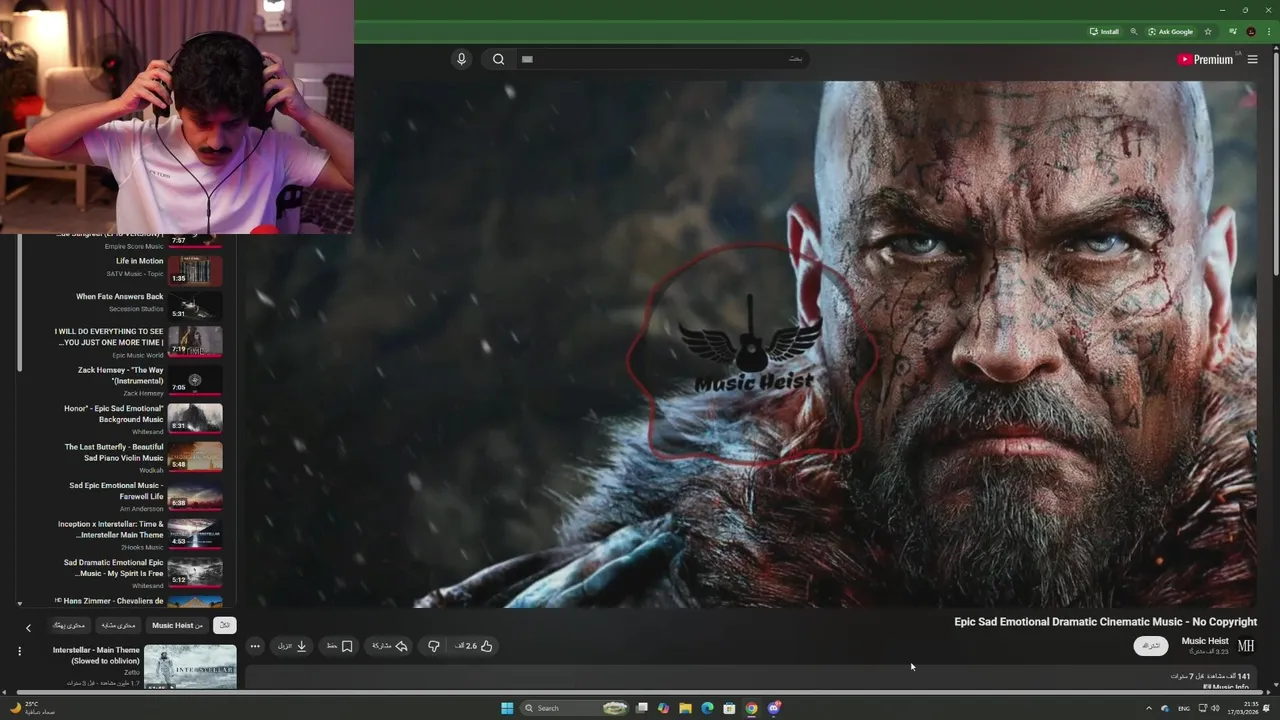Click the zoom magnifier icon in address bar
This screenshot has width=1280, height=720.
pyautogui.click(x=1133, y=32)
